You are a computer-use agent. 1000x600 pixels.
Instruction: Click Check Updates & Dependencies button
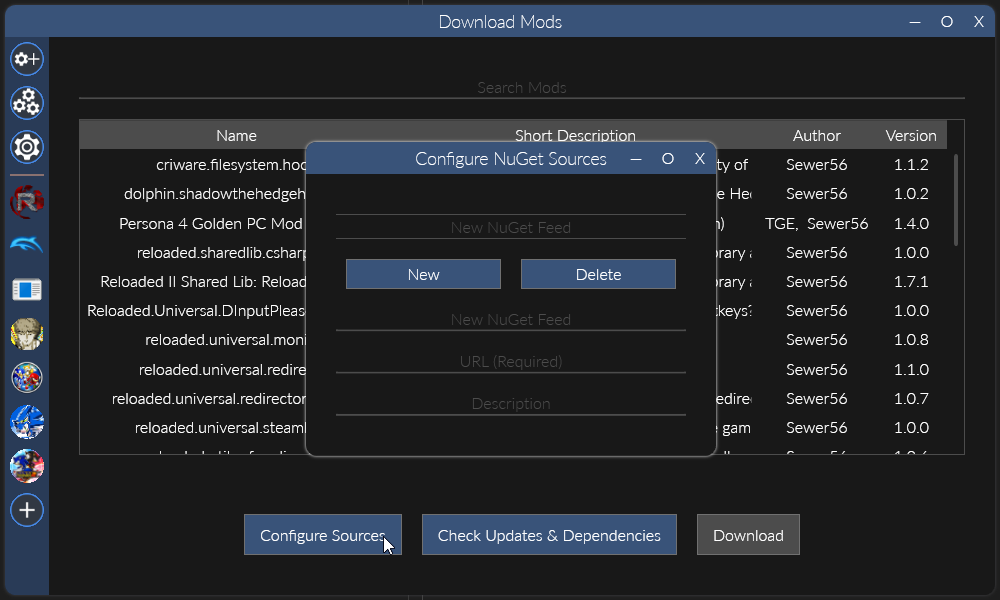[549, 535]
